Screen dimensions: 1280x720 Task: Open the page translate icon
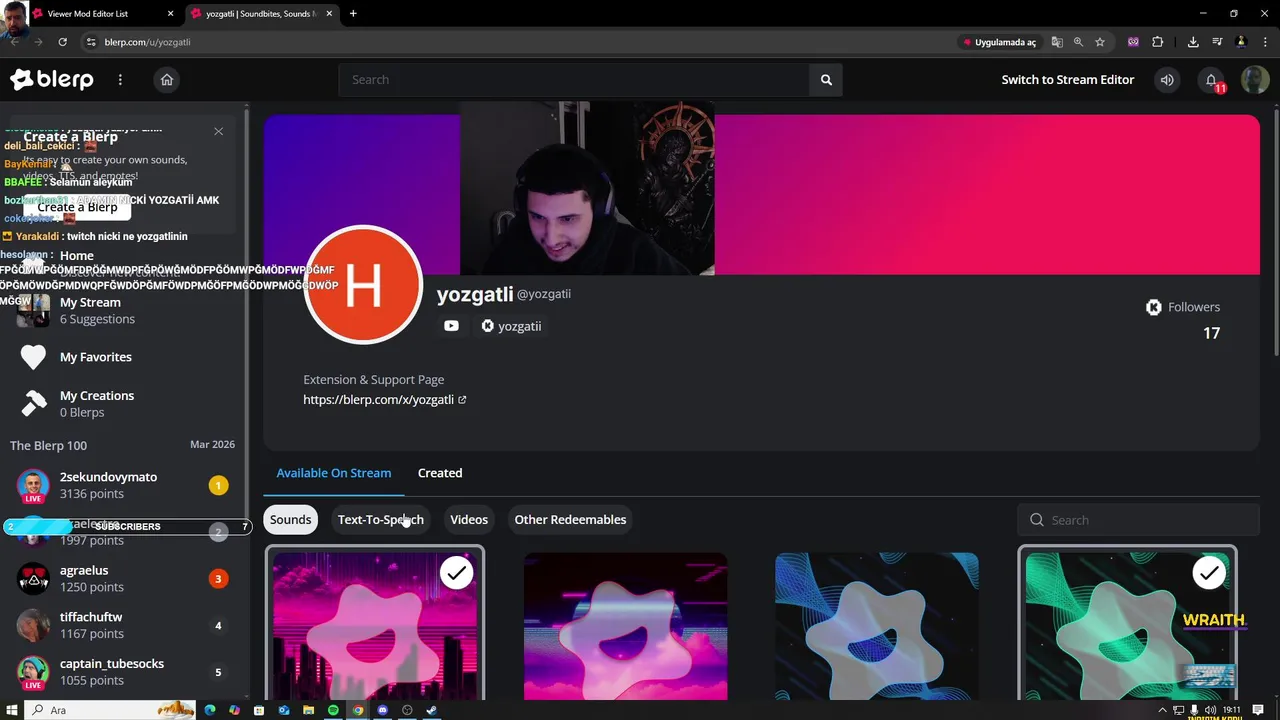pos(1056,42)
